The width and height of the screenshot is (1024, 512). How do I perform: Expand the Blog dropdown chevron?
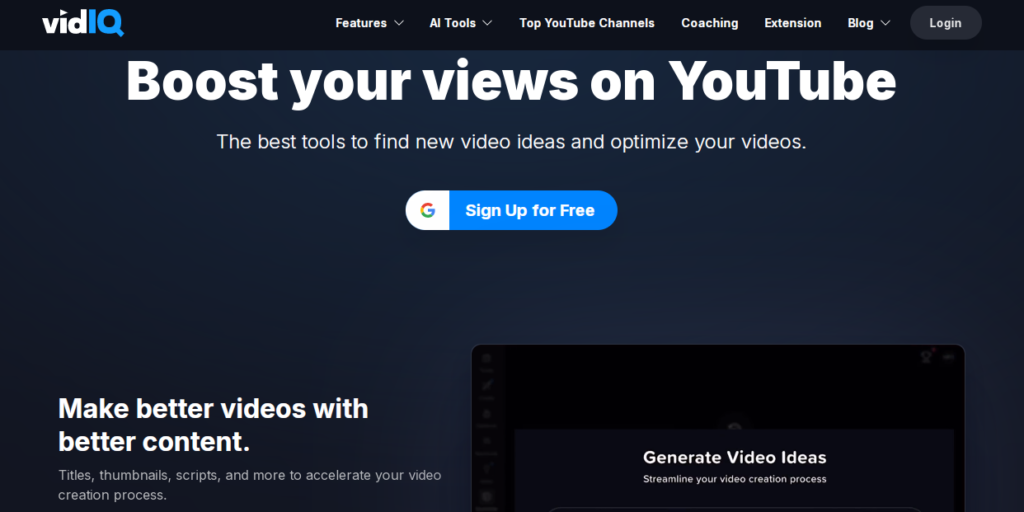click(x=885, y=24)
